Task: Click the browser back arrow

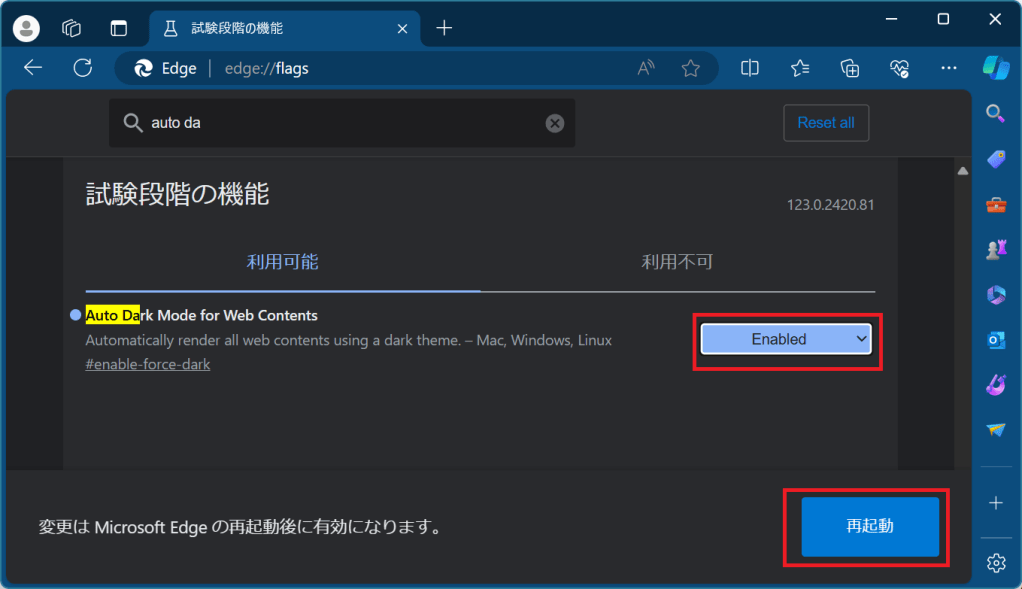Action: pos(33,68)
